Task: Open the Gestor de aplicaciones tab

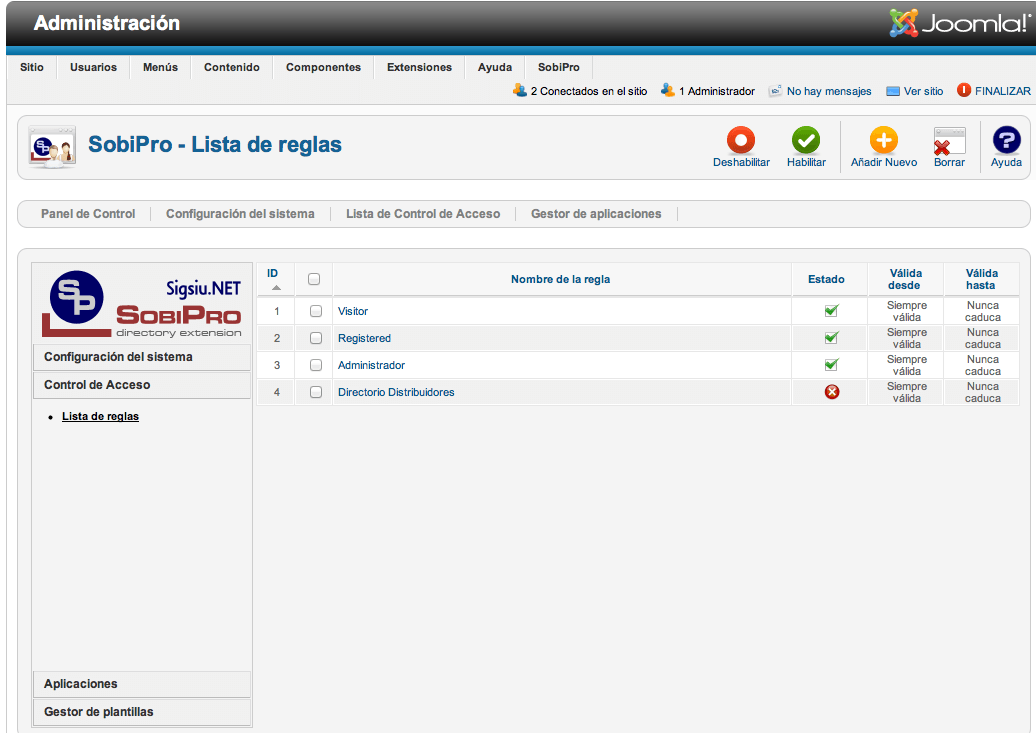Action: [x=596, y=214]
